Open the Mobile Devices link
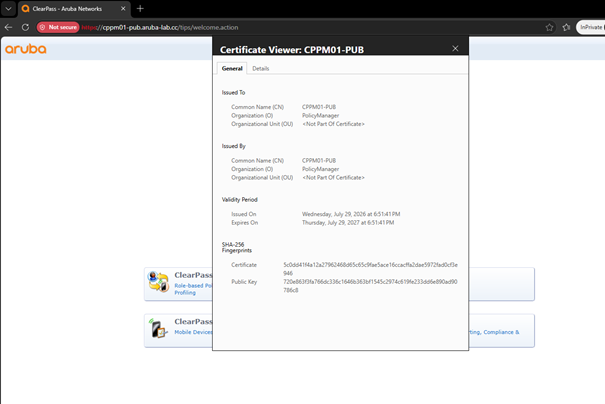 tap(193, 332)
